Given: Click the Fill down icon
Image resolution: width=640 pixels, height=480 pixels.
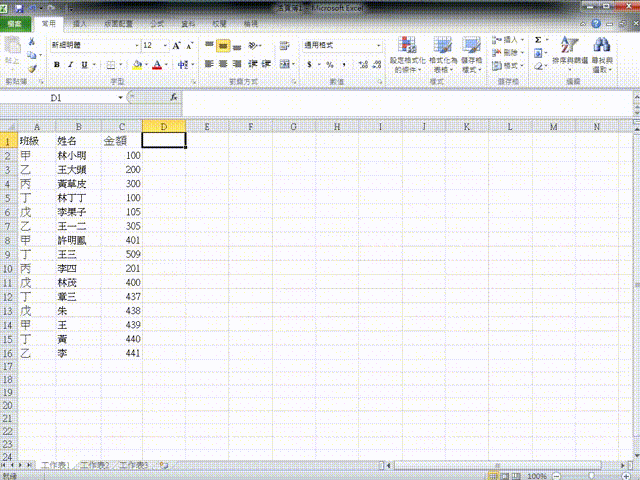Looking at the screenshot, I should 538,53.
